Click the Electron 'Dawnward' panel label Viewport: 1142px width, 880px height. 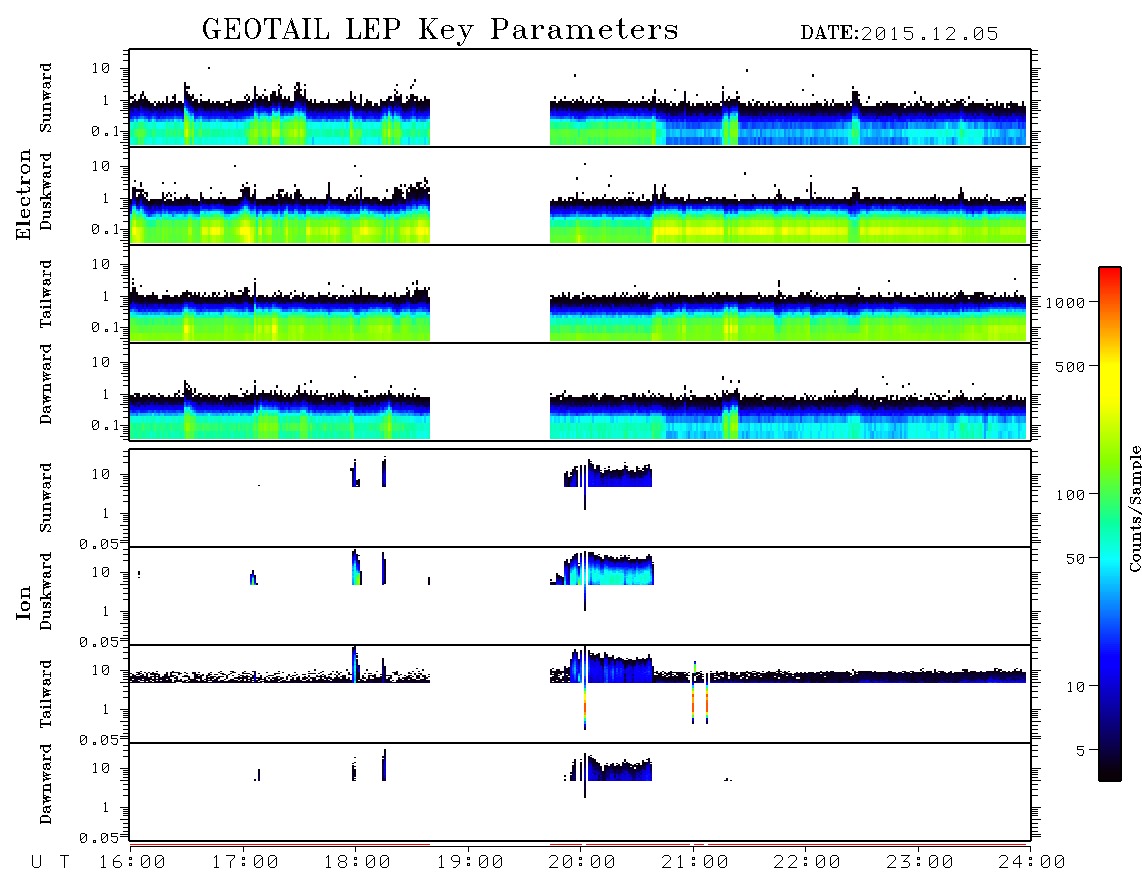point(45,384)
